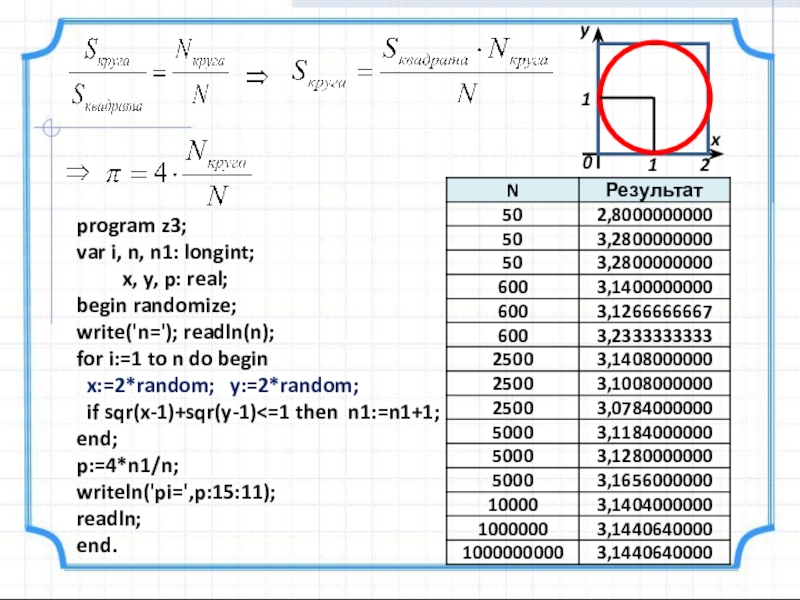Click the "x" axis label on the diagram
This screenshot has height=600, width=800.
point(715,140)
